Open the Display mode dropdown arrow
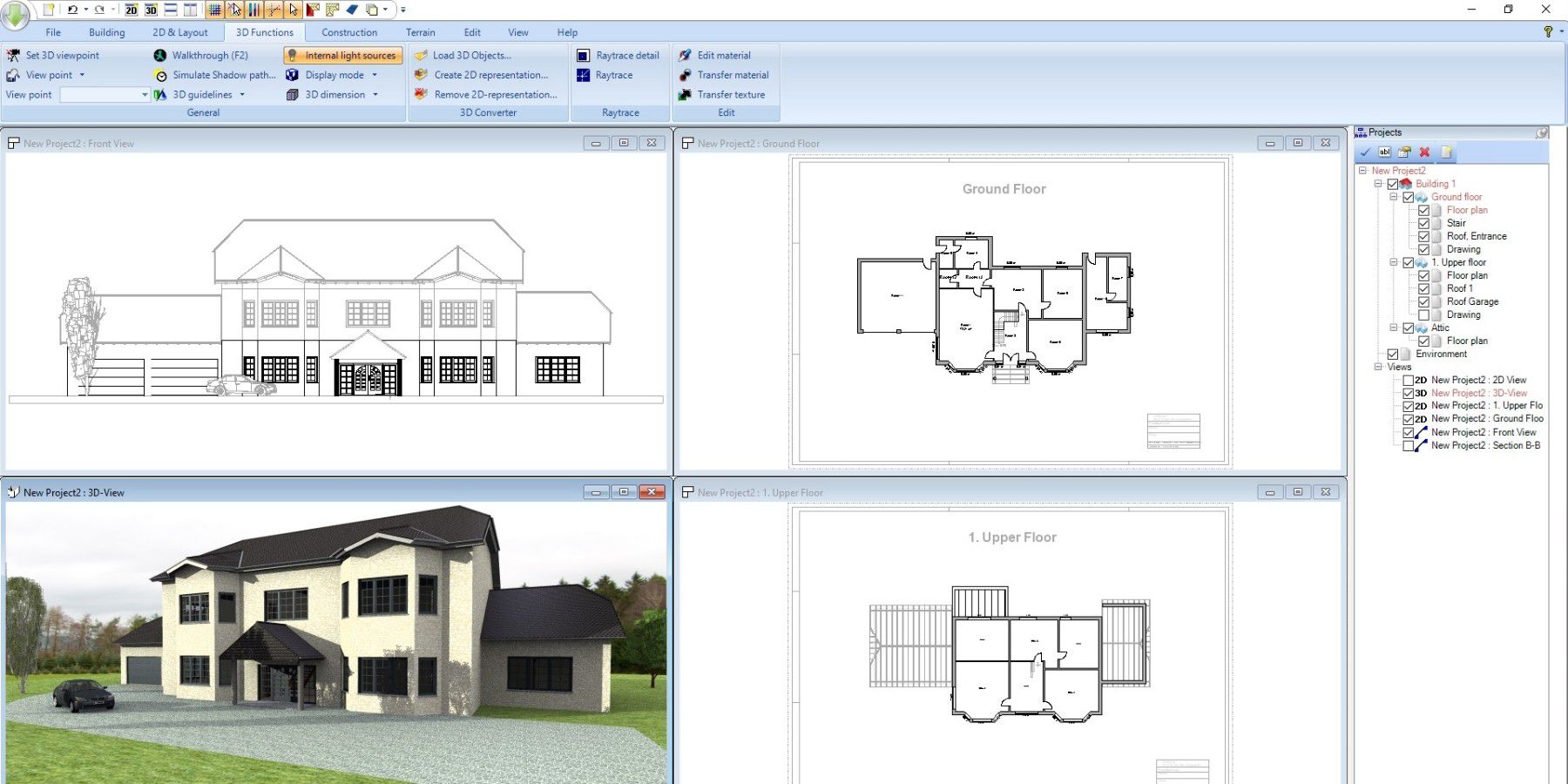 tap(375, 75)
